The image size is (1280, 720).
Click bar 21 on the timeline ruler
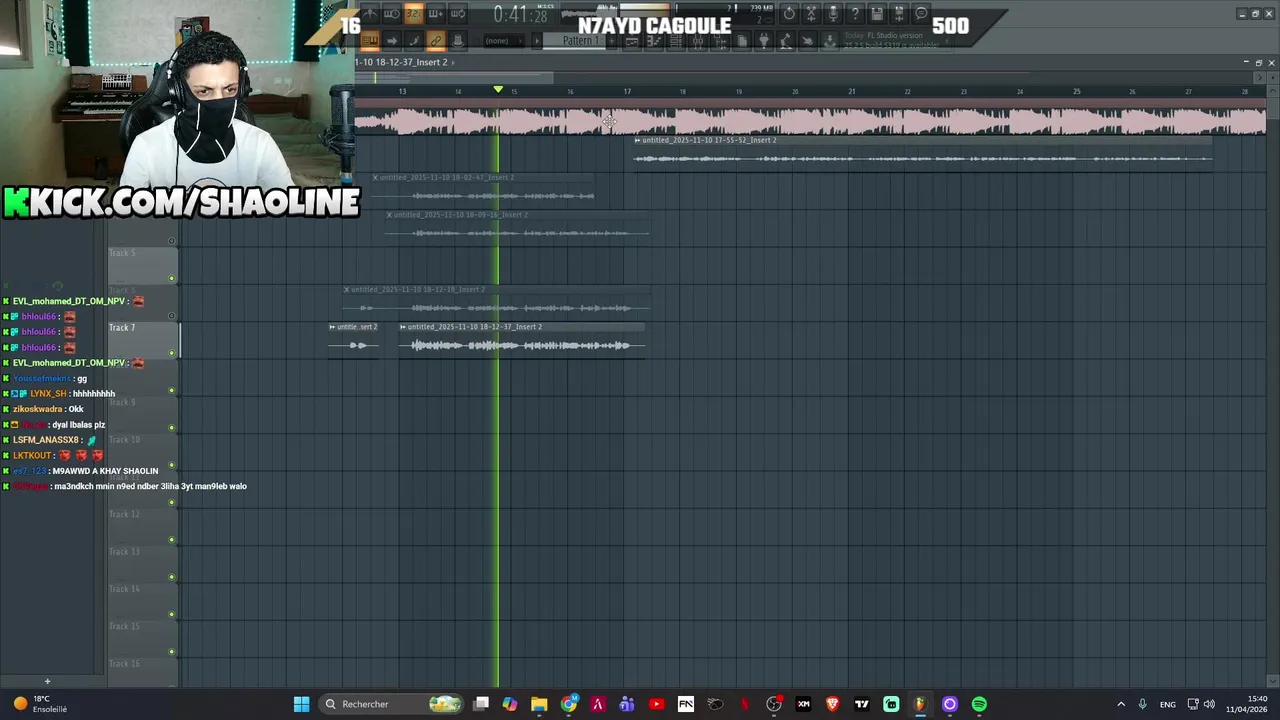(852, 91)
